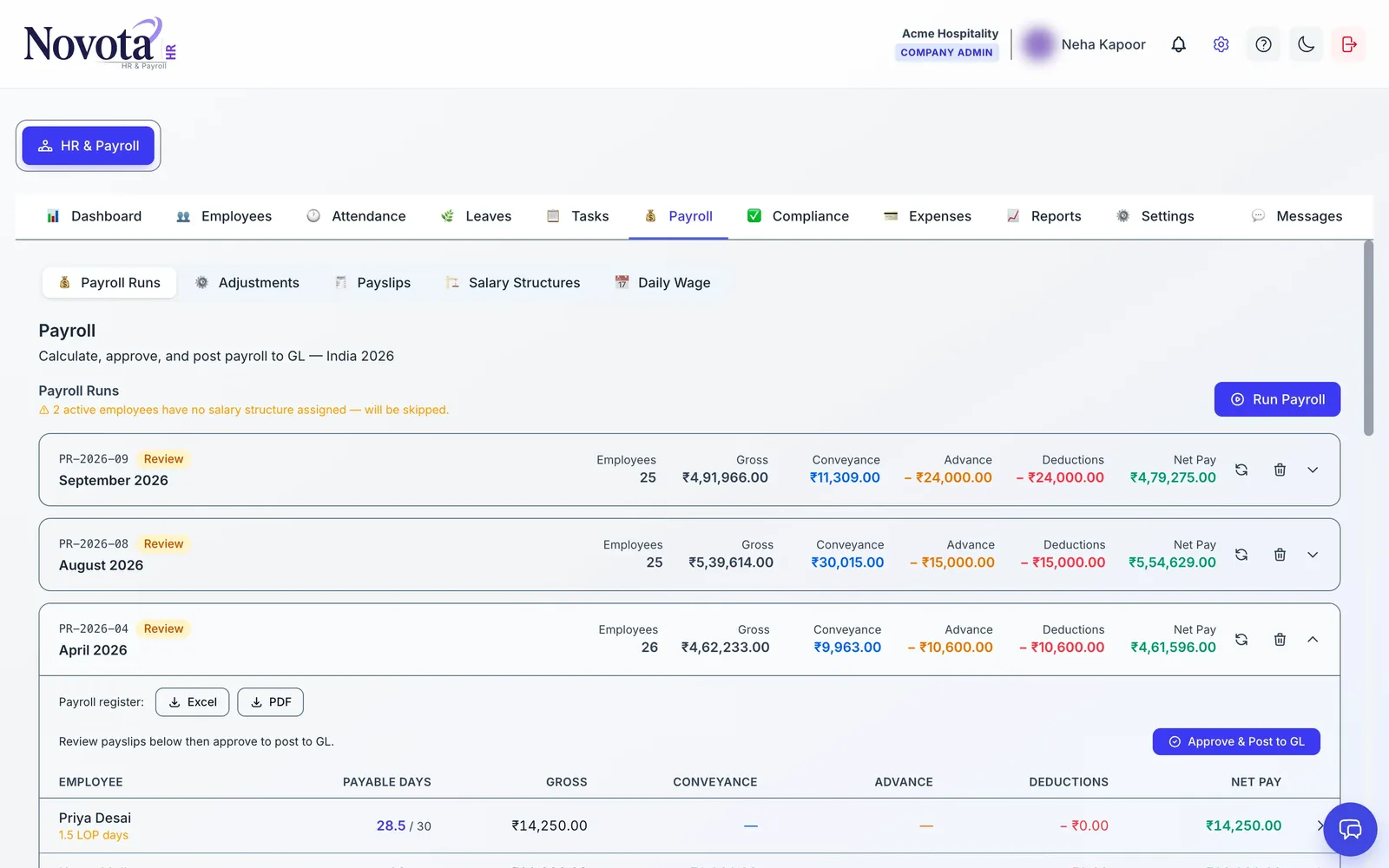Switch to the Daily Wage sub-tab
The height and width of the screenshot is (868, 1389).
click(x=663, y=283)
